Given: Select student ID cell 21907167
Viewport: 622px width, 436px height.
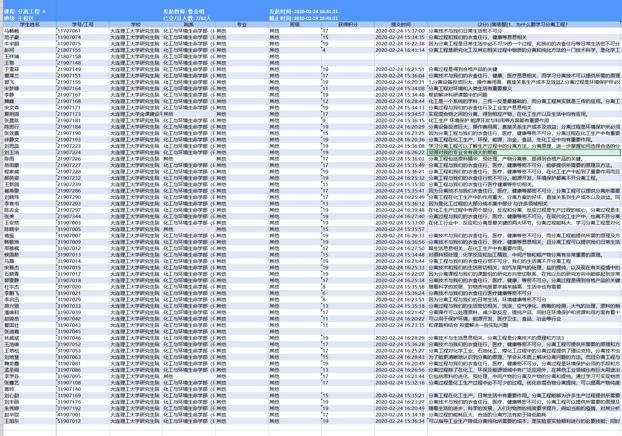Looking at the screenshot, I should [x=83, y=95].
